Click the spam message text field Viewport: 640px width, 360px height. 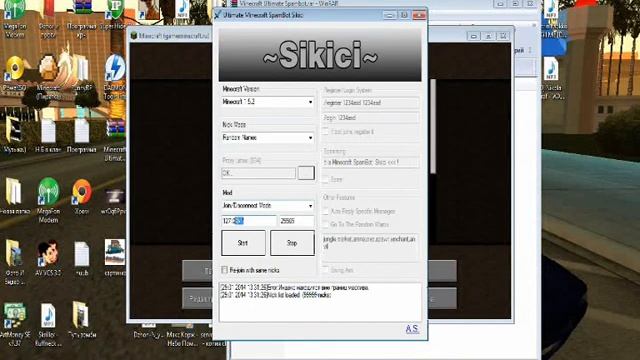click(371, 162)
